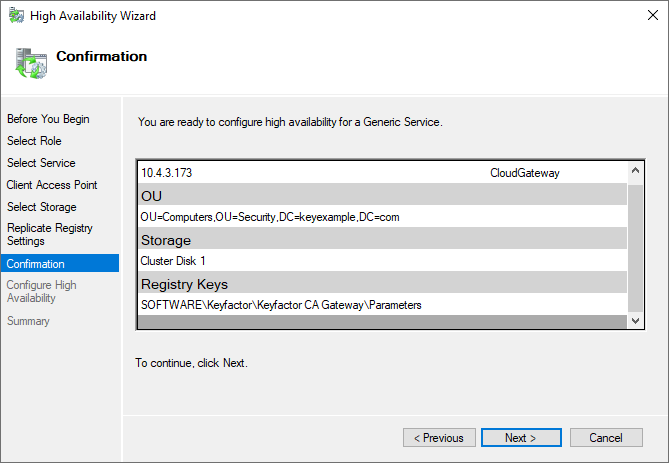Jump to the Select Service step
669x463 pixels.
41,163
